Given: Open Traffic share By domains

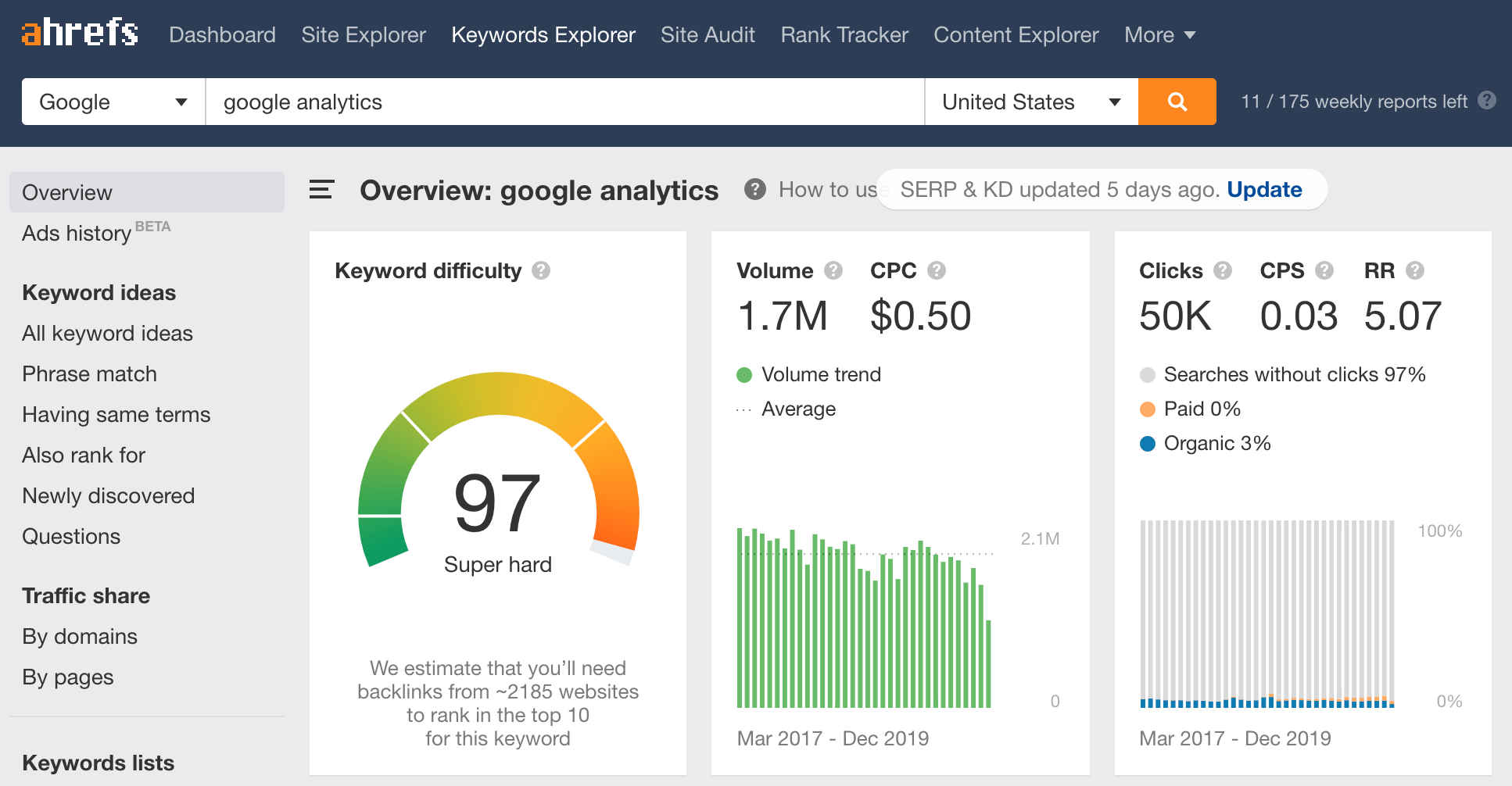Looking at the screenshot, I should pyautogui.click(x=80, y=636).
